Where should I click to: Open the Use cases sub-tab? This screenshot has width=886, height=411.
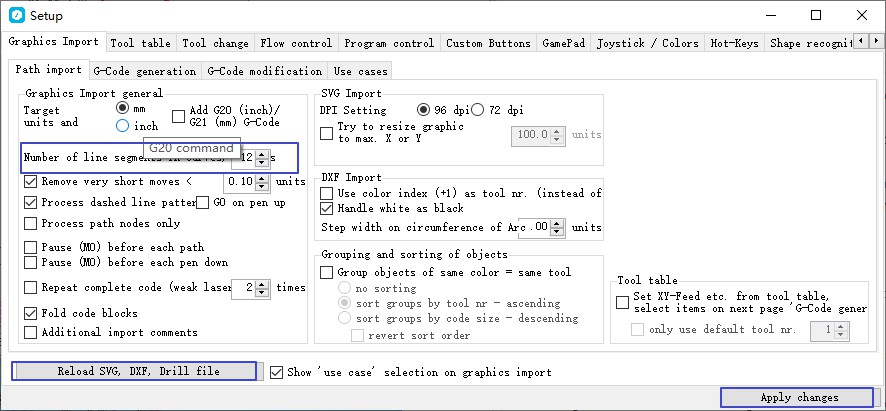[x=360, y=71]
